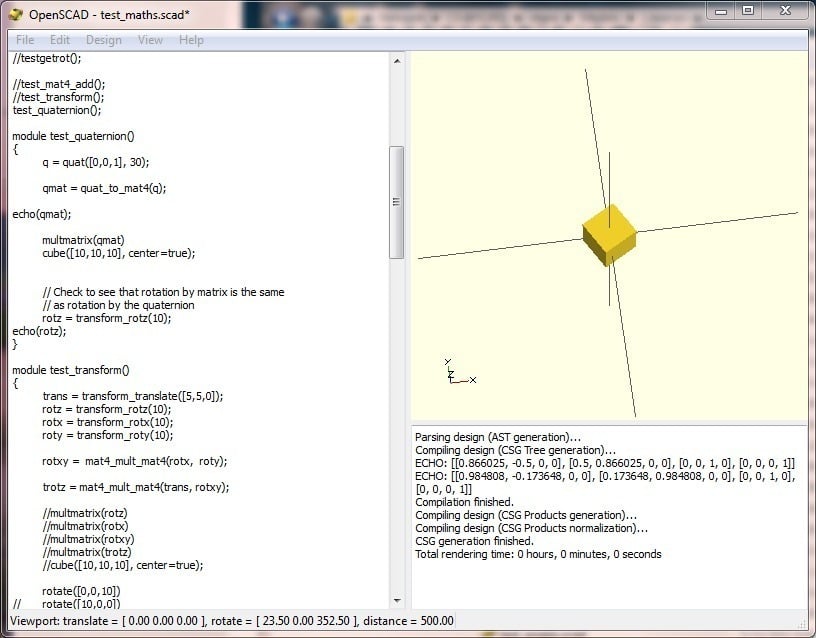Click the scrollbar track below the thumb
Screen dimensions: 816x638
click(396, 420)
